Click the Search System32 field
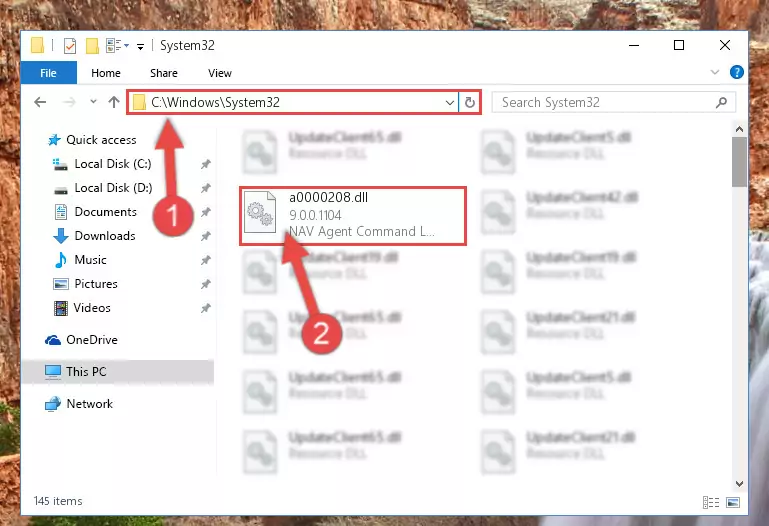Viewport: 769px width, 526px height. click(614, 102)
